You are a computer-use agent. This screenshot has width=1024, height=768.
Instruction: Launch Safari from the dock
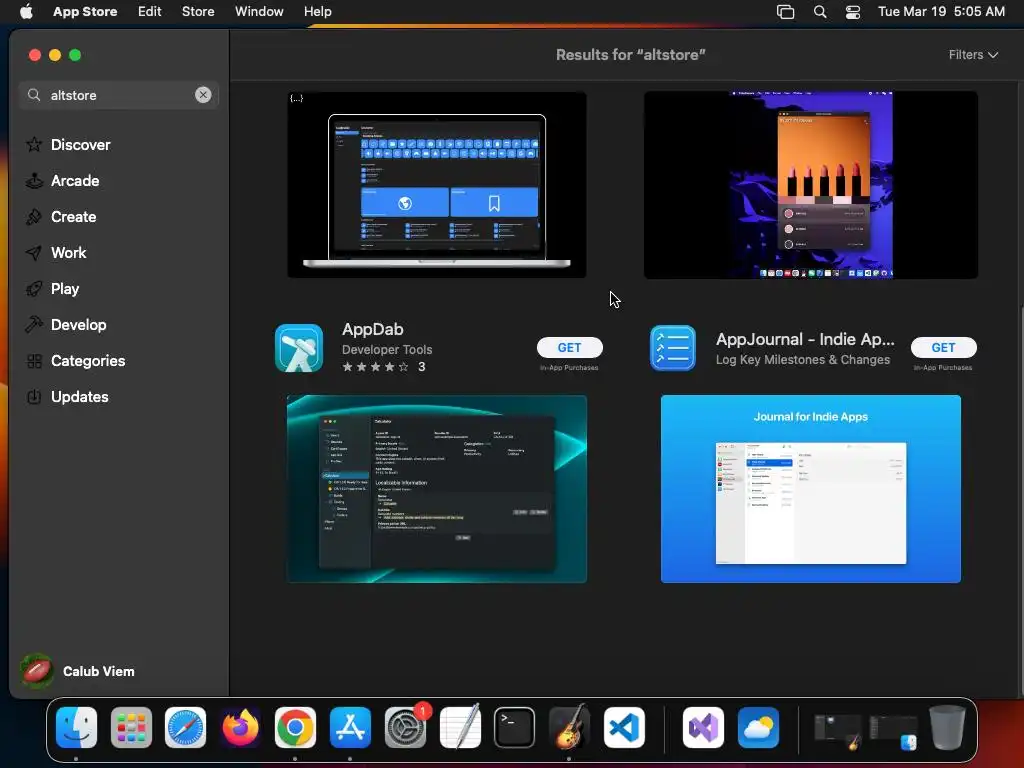185,728
